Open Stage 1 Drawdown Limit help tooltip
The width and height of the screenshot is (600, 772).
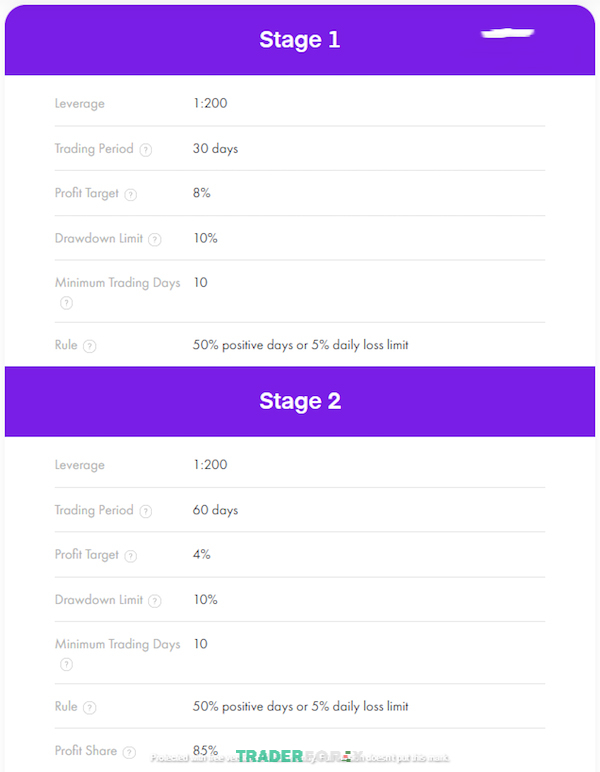(155, 239)
